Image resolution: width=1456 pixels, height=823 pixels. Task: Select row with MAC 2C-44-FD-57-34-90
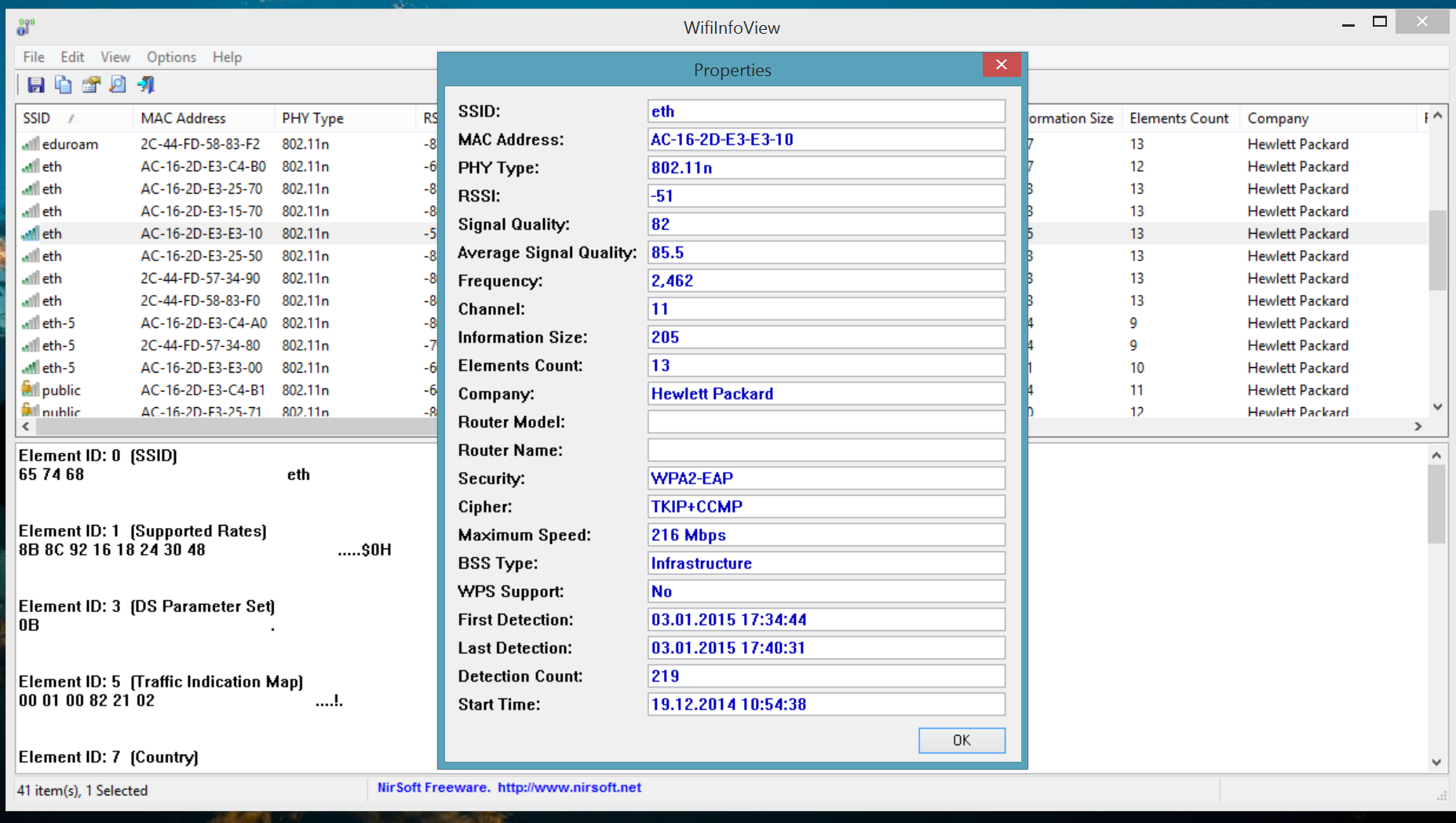coord(228,279)
